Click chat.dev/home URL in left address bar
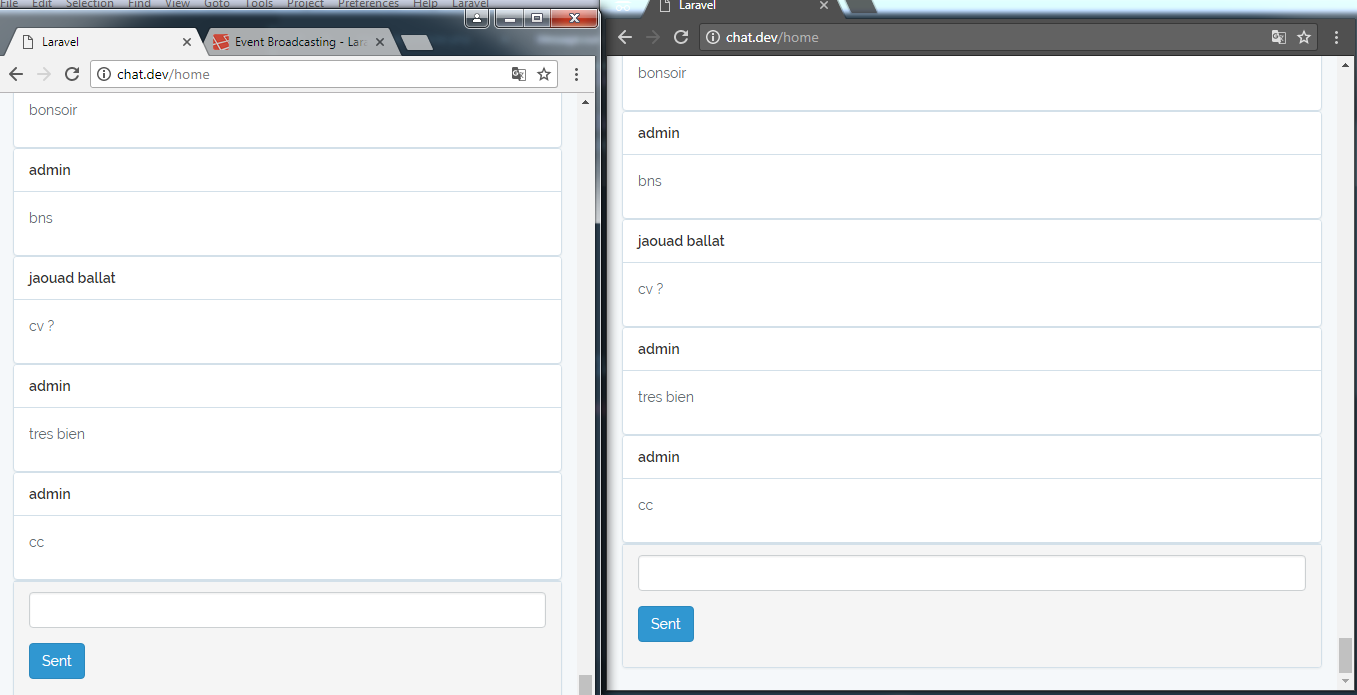1357x695 pixels. [163, 74]
